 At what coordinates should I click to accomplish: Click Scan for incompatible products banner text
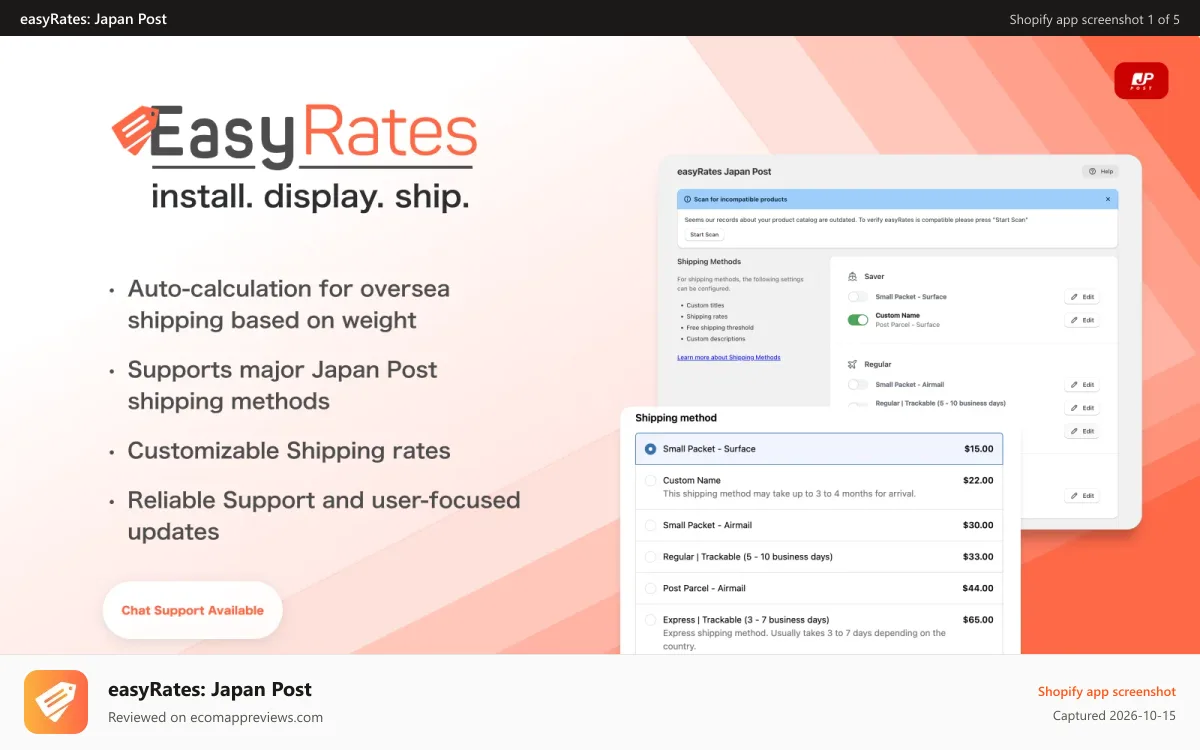(x=741, y=199)
